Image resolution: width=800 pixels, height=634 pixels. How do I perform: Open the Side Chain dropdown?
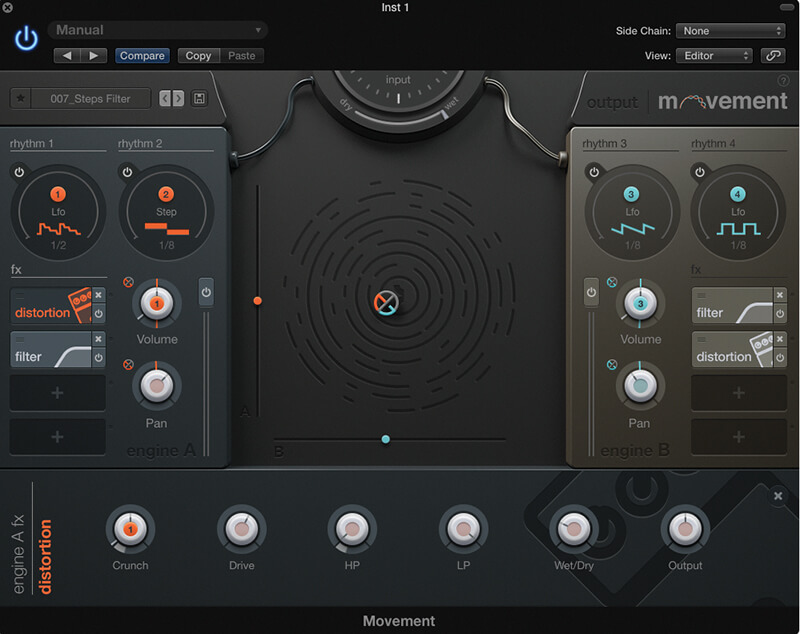[730, 30]
